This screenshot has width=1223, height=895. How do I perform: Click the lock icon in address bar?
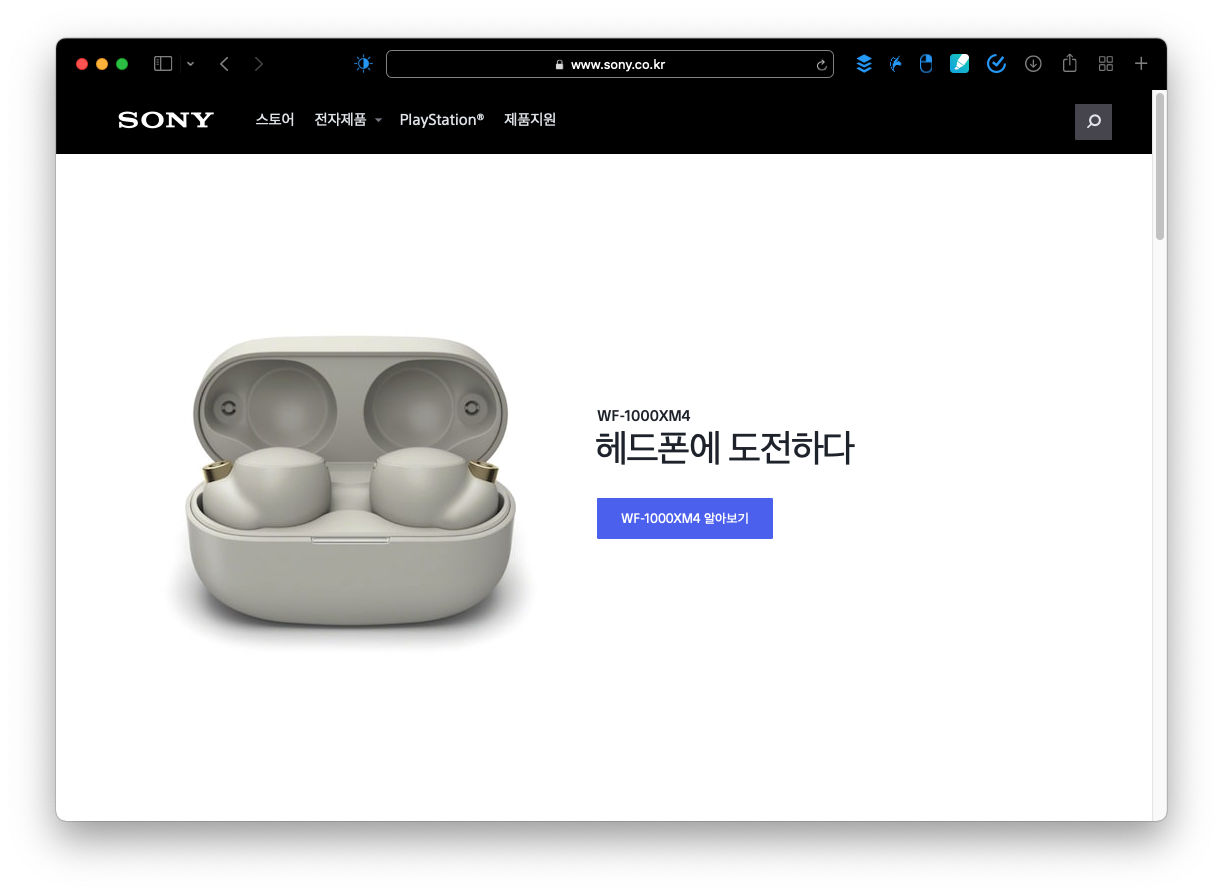click(560, 65)
